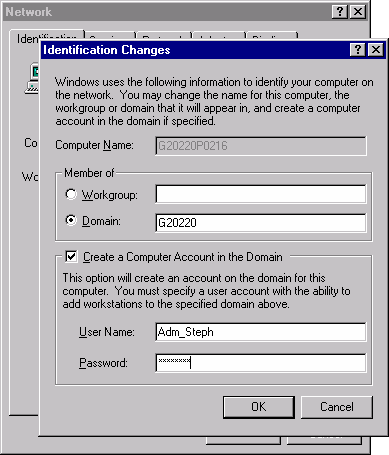Click the User Name label
Screen dimensions: 389x455
[x=107, y=332]
